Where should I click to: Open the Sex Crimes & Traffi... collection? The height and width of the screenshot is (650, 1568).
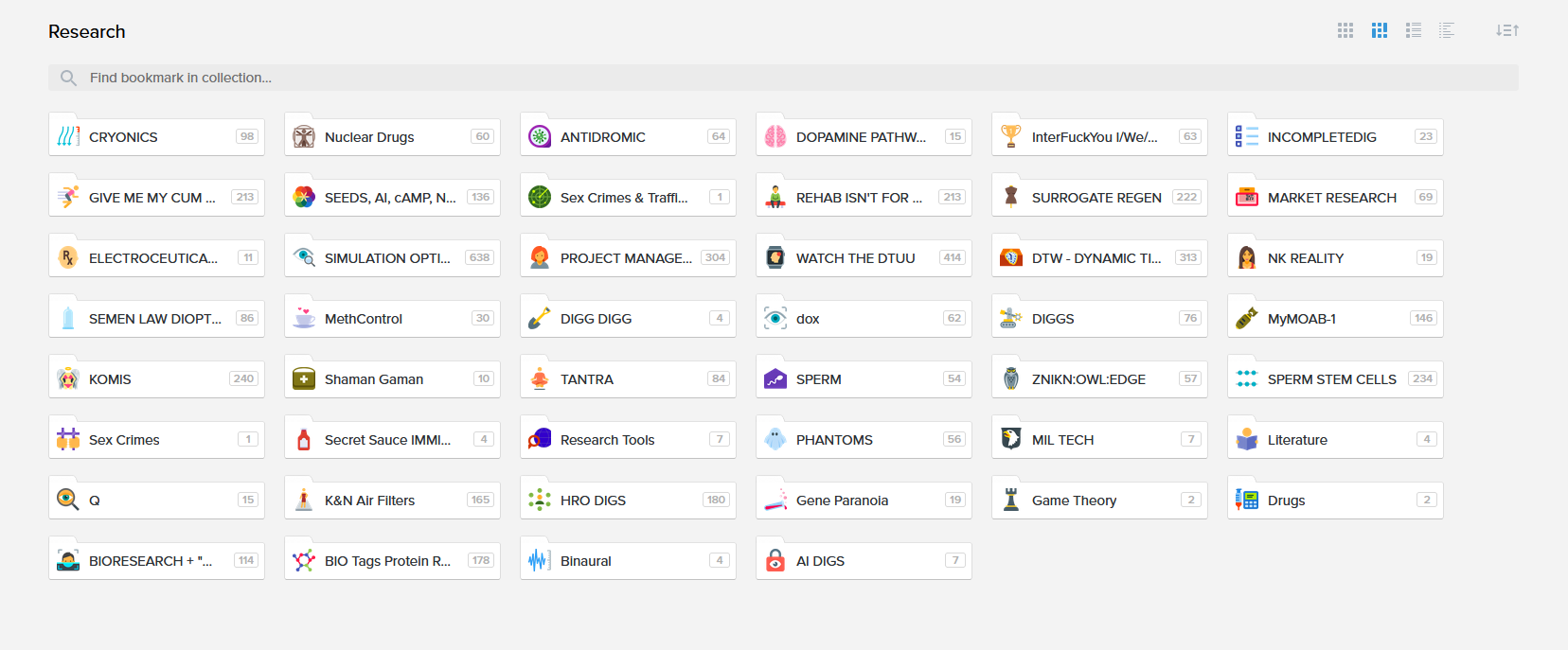(628, 198)
